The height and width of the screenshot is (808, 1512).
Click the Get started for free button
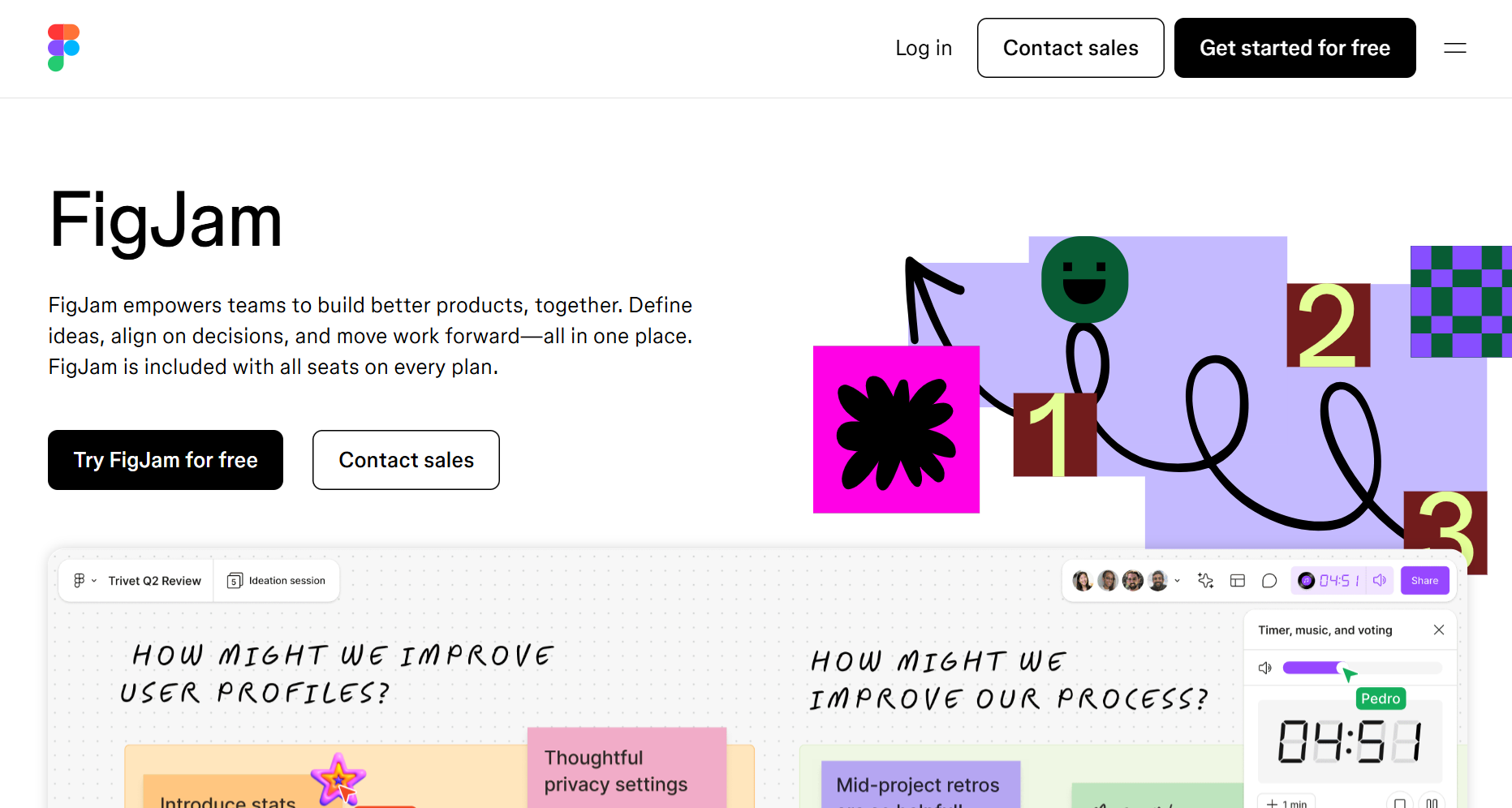[x=1294, y=48]
